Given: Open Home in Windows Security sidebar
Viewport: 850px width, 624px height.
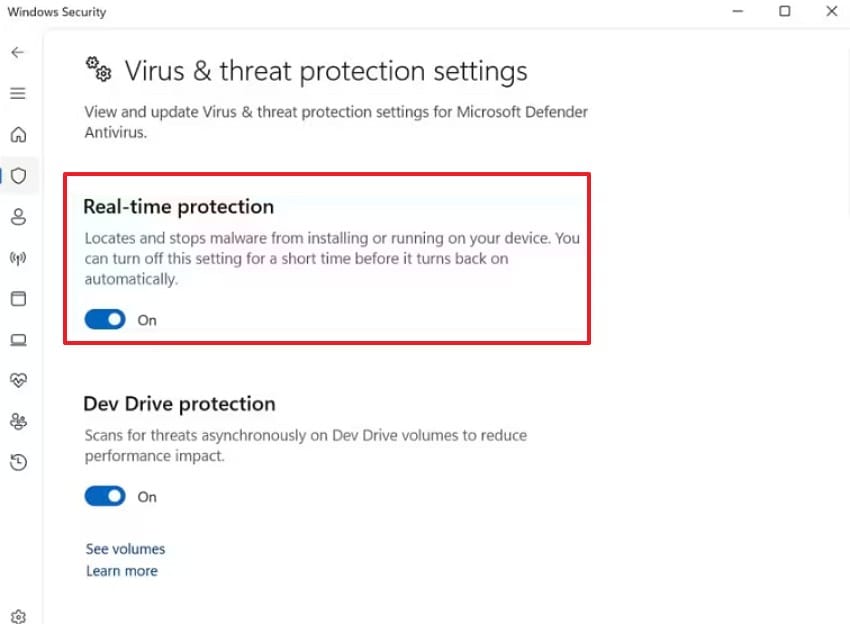Looking at the screenshot, I should pos(18,134).
